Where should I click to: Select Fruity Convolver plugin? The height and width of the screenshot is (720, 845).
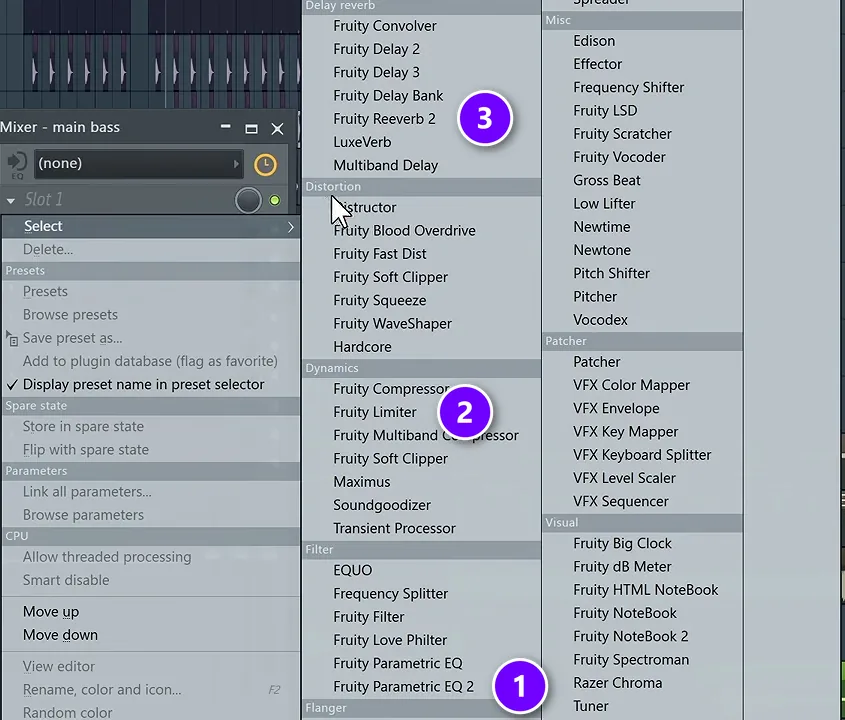tap(385, 26)
